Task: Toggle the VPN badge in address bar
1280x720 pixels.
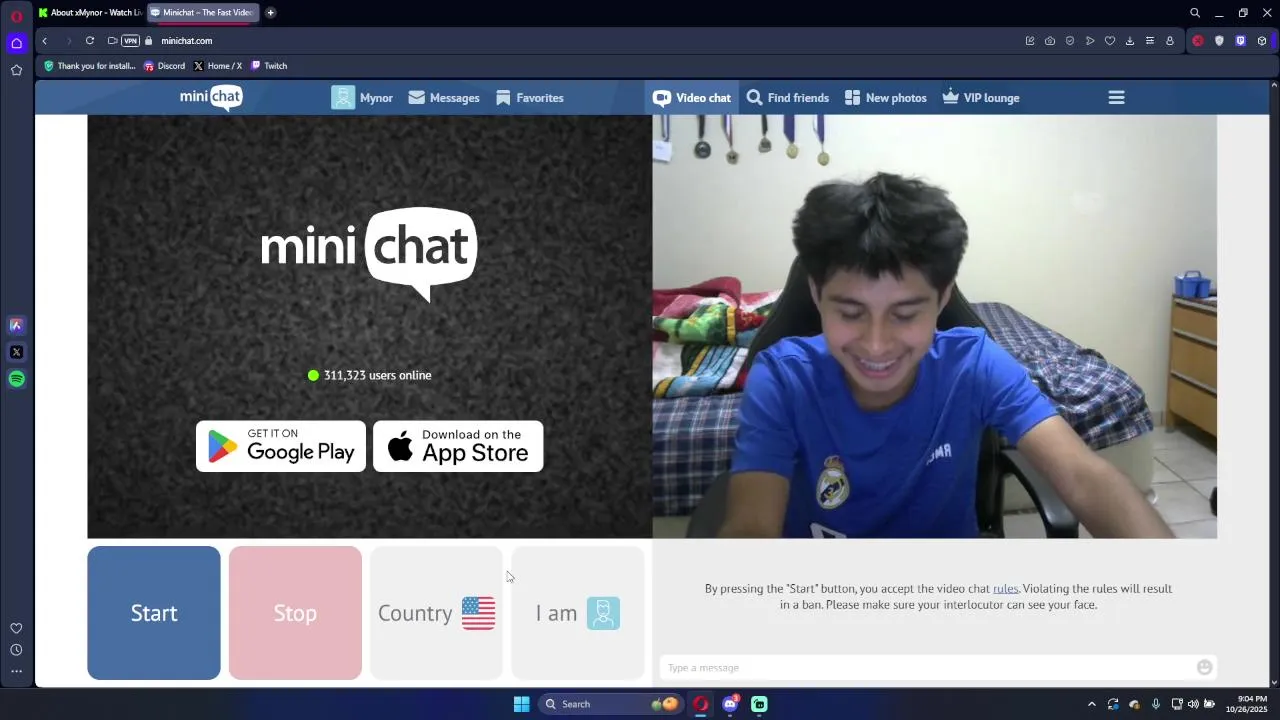Action: click(x=130, y=41)
